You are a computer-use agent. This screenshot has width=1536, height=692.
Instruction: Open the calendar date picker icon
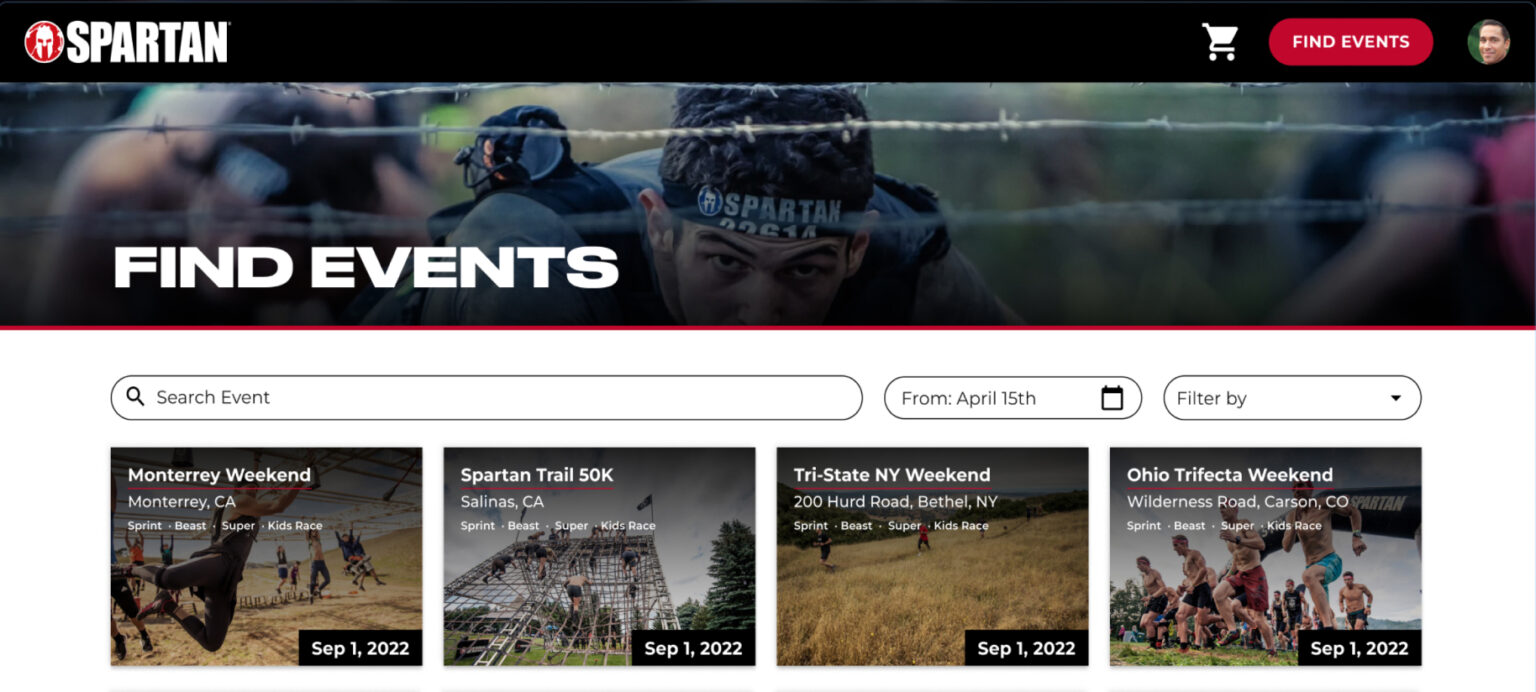(x=1112, y=398)
